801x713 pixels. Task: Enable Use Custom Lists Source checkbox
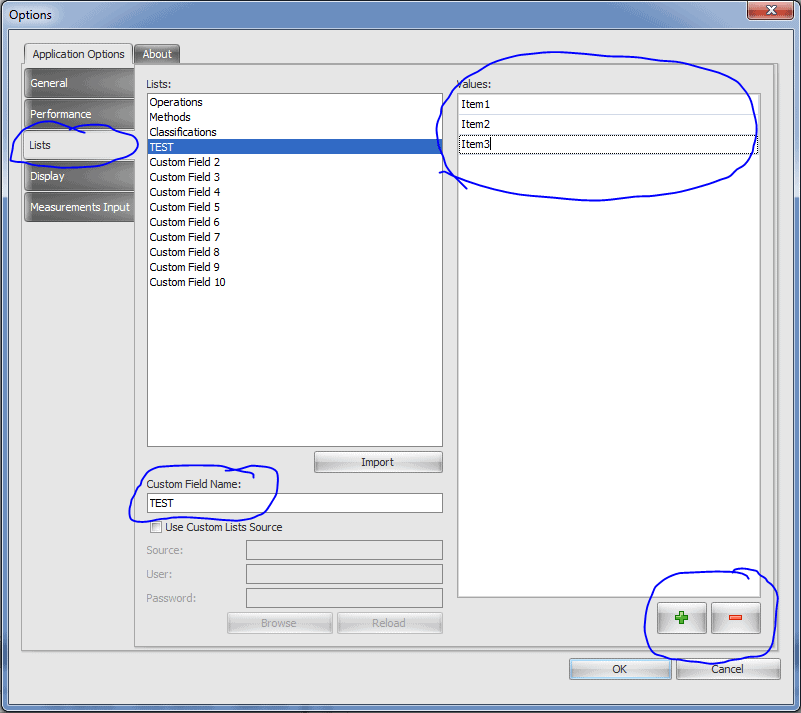click(x=156, y=527)
